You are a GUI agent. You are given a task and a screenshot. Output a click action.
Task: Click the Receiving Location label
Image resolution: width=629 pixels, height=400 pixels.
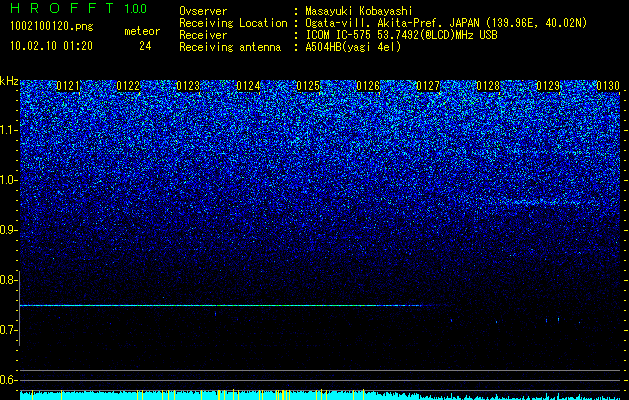(233, 23)
